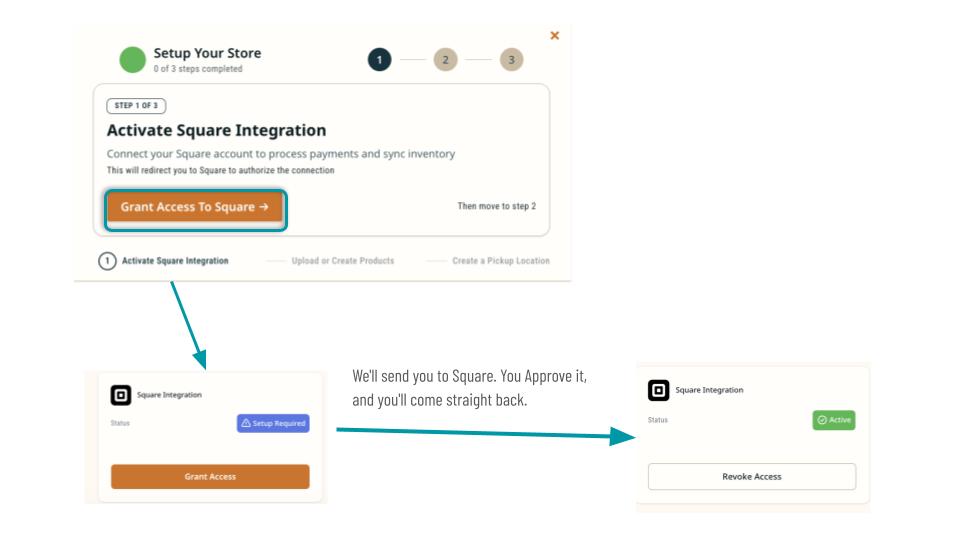The height and width of the screenshot is (540, 960).
Task: Select step 1 circle in progress indicator
Action: (x=380, y=59)
